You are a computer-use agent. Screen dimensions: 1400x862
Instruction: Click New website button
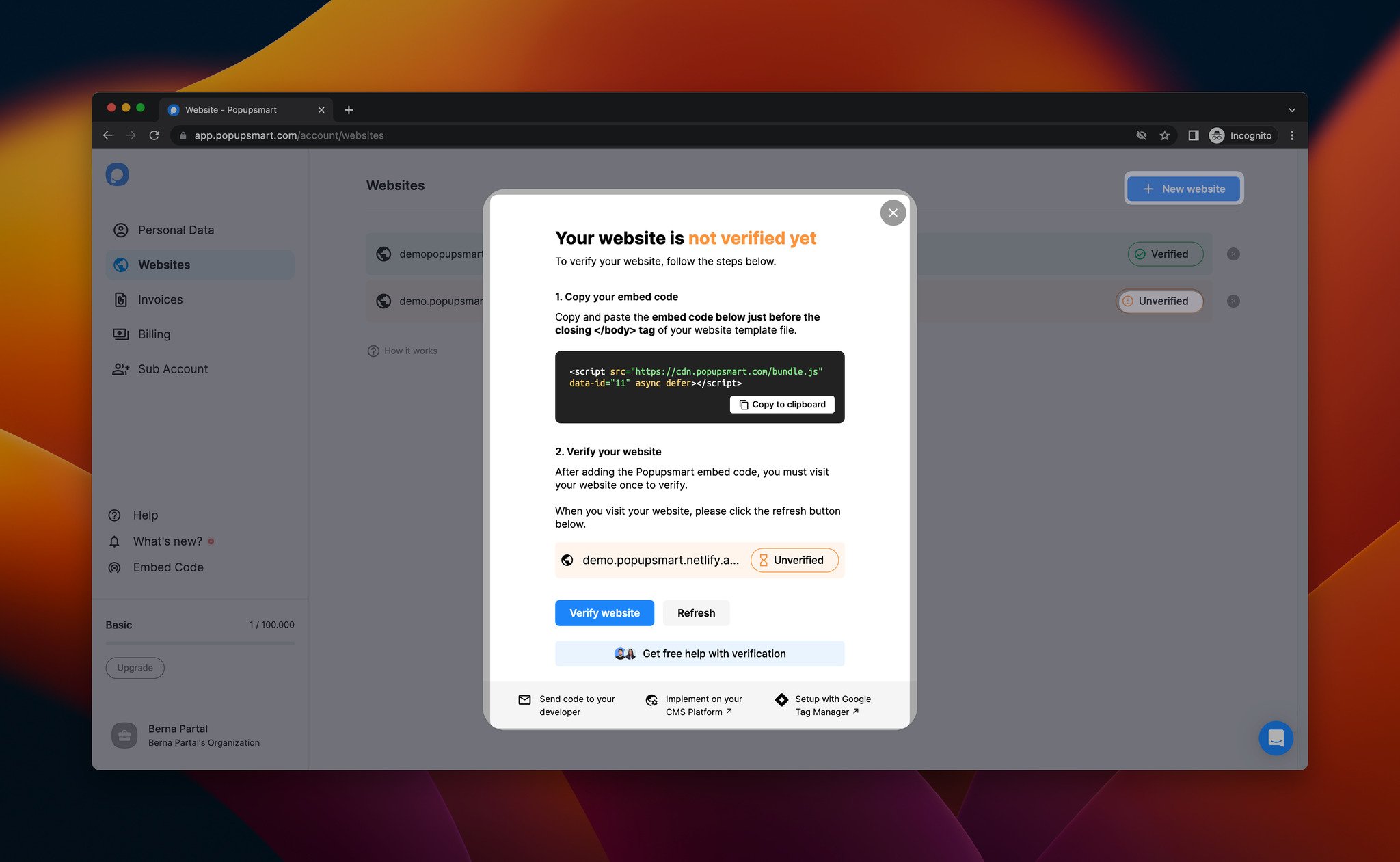(x=1183, y=188)
